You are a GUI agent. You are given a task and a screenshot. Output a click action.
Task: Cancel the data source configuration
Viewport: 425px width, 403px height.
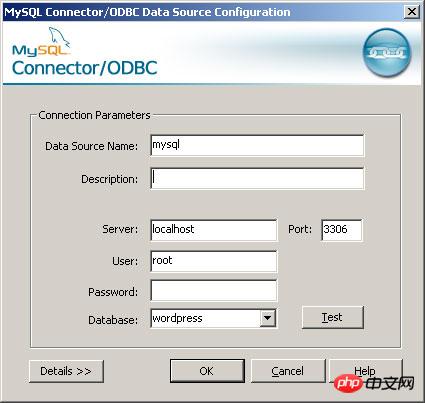pyautogui.click(x=288, y=371)
